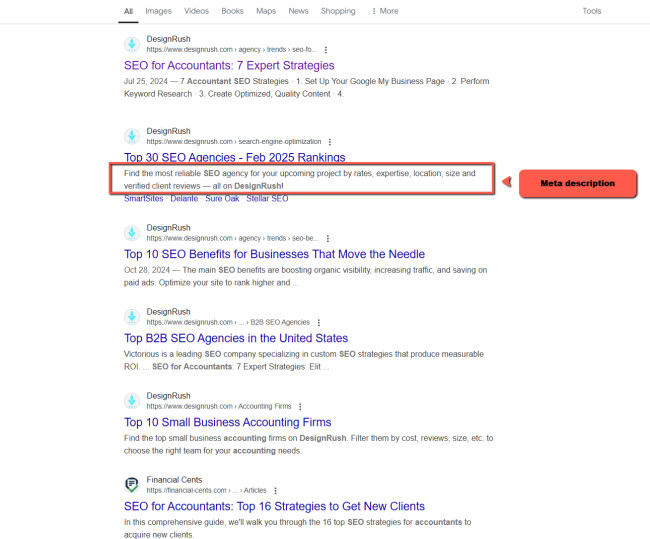Open 'Top 30 SEO Agencies - Feb 2025 Rankings' link
The height and width of the screenshot is (539, 650).
(235, 158)
